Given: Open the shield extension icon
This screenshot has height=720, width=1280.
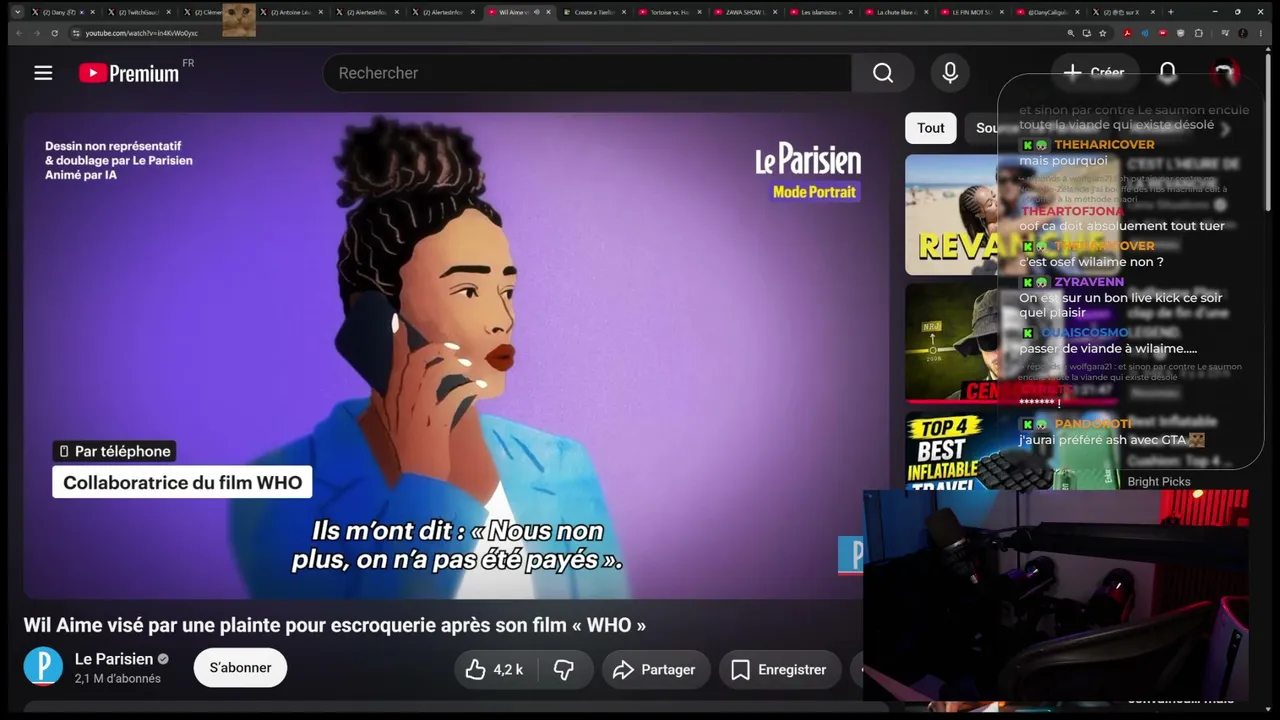Looking at the screenshot, I should [1181, 33].
